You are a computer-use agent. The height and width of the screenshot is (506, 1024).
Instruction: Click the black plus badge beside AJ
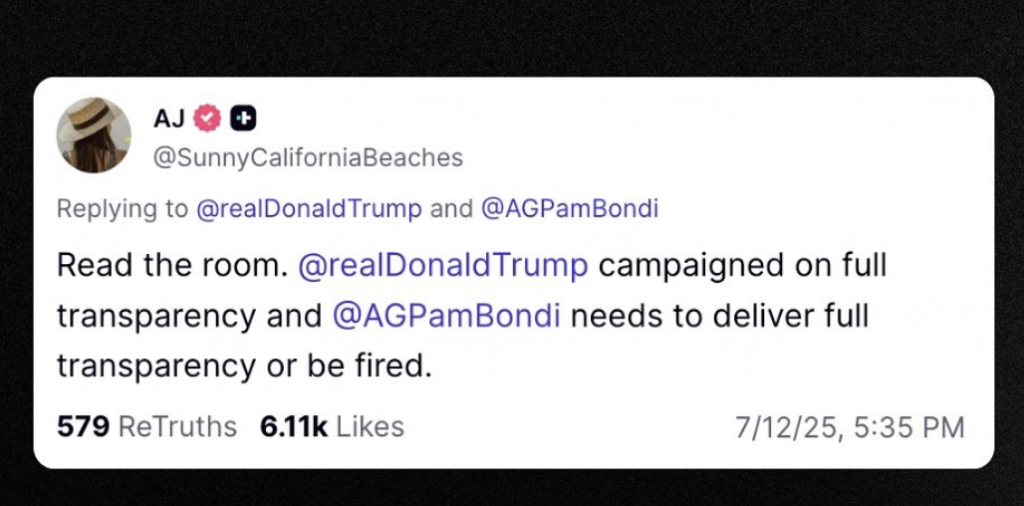pos(242,119)
